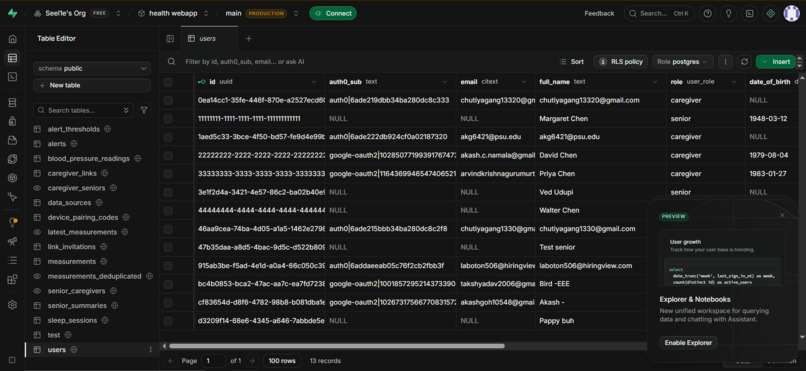Select the row checkbox for Margaret Chen
The height and width of the screenshot is (371, 806).
click(168, 119)
